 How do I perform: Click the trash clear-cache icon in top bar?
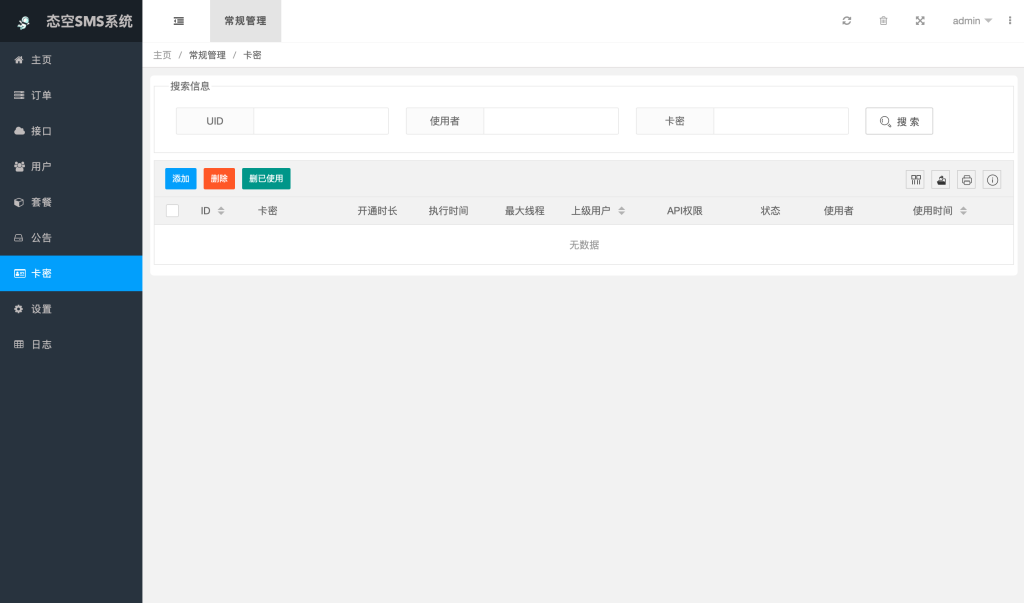pos(883,20)
